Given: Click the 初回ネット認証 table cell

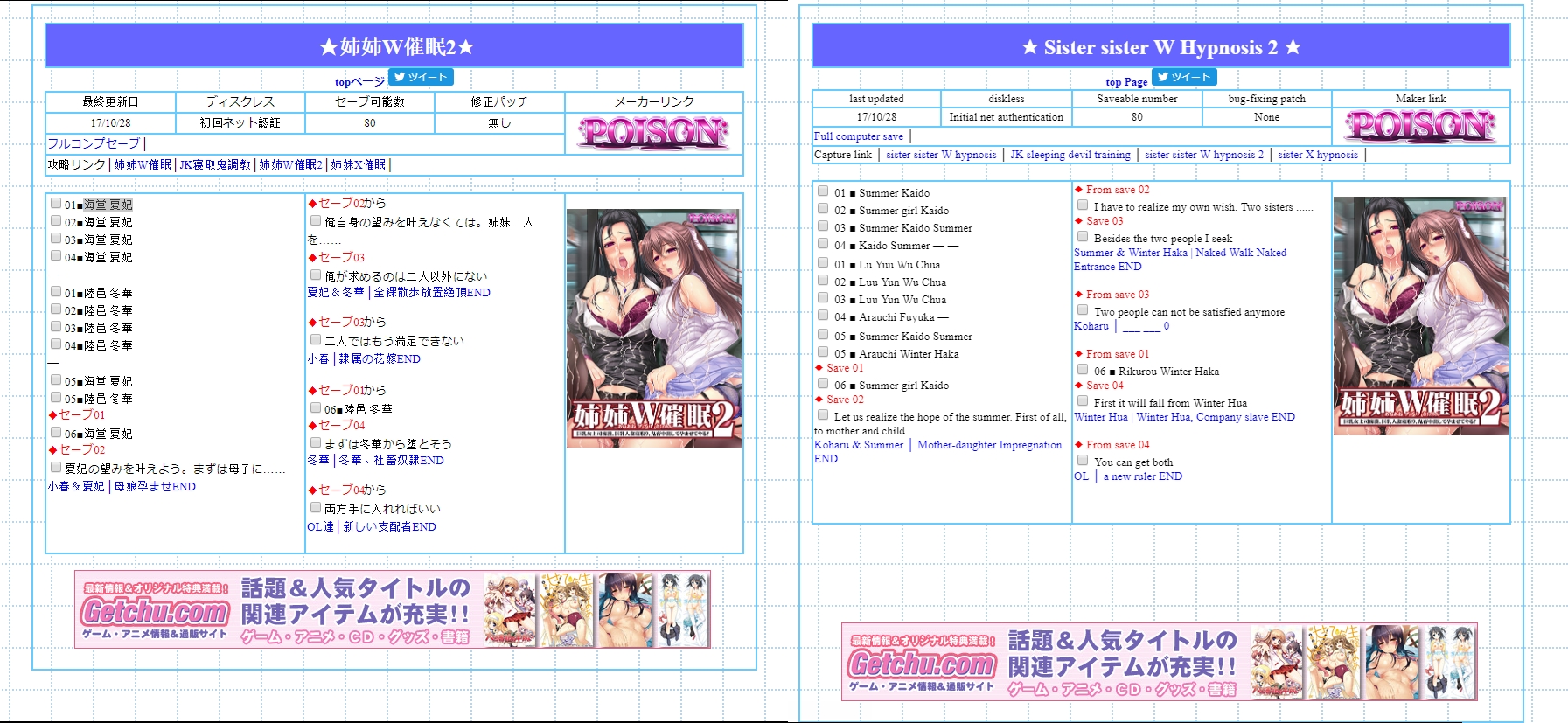Looking at the screenshot, I should tap(240, 123).
